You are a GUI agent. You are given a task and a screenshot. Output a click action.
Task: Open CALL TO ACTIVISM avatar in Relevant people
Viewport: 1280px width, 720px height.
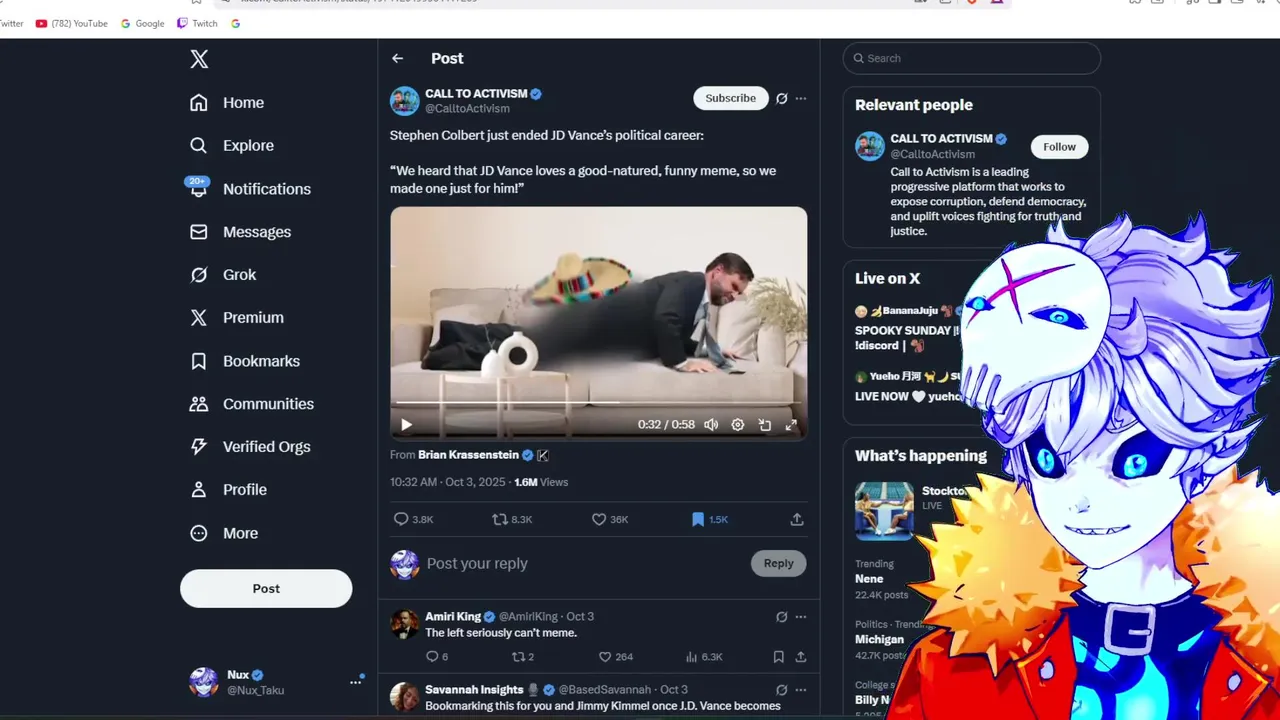870,146
